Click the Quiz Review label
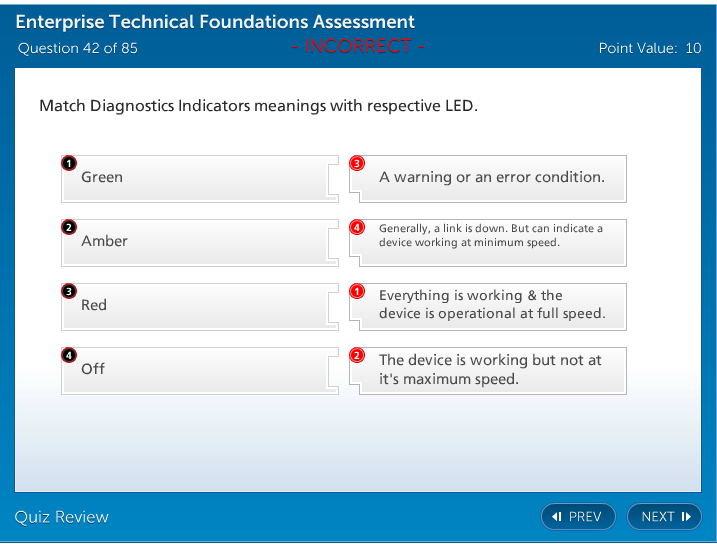 pyautogui.click(x=62, y=516)
